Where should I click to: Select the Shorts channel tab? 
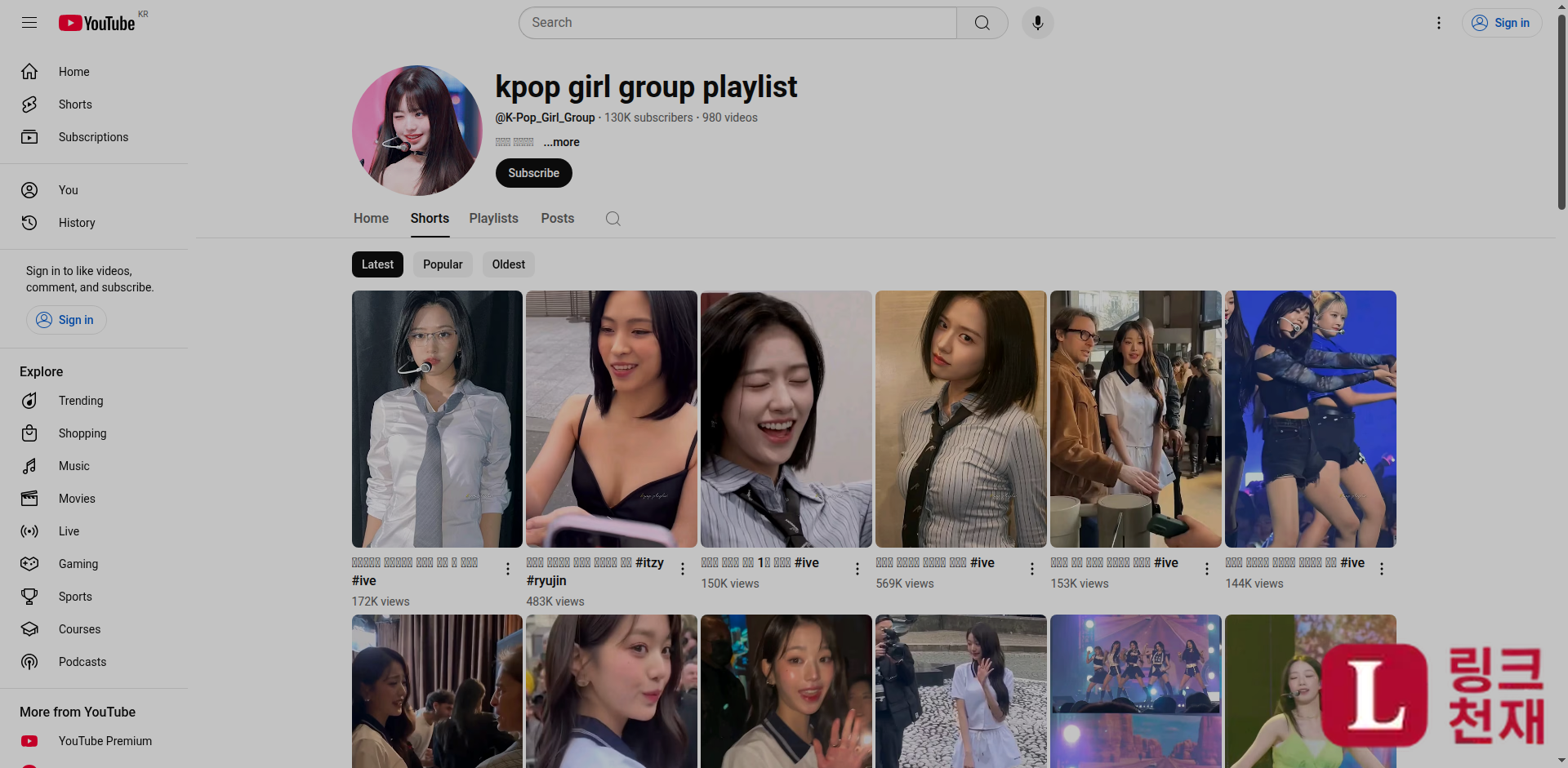(430, 219)
